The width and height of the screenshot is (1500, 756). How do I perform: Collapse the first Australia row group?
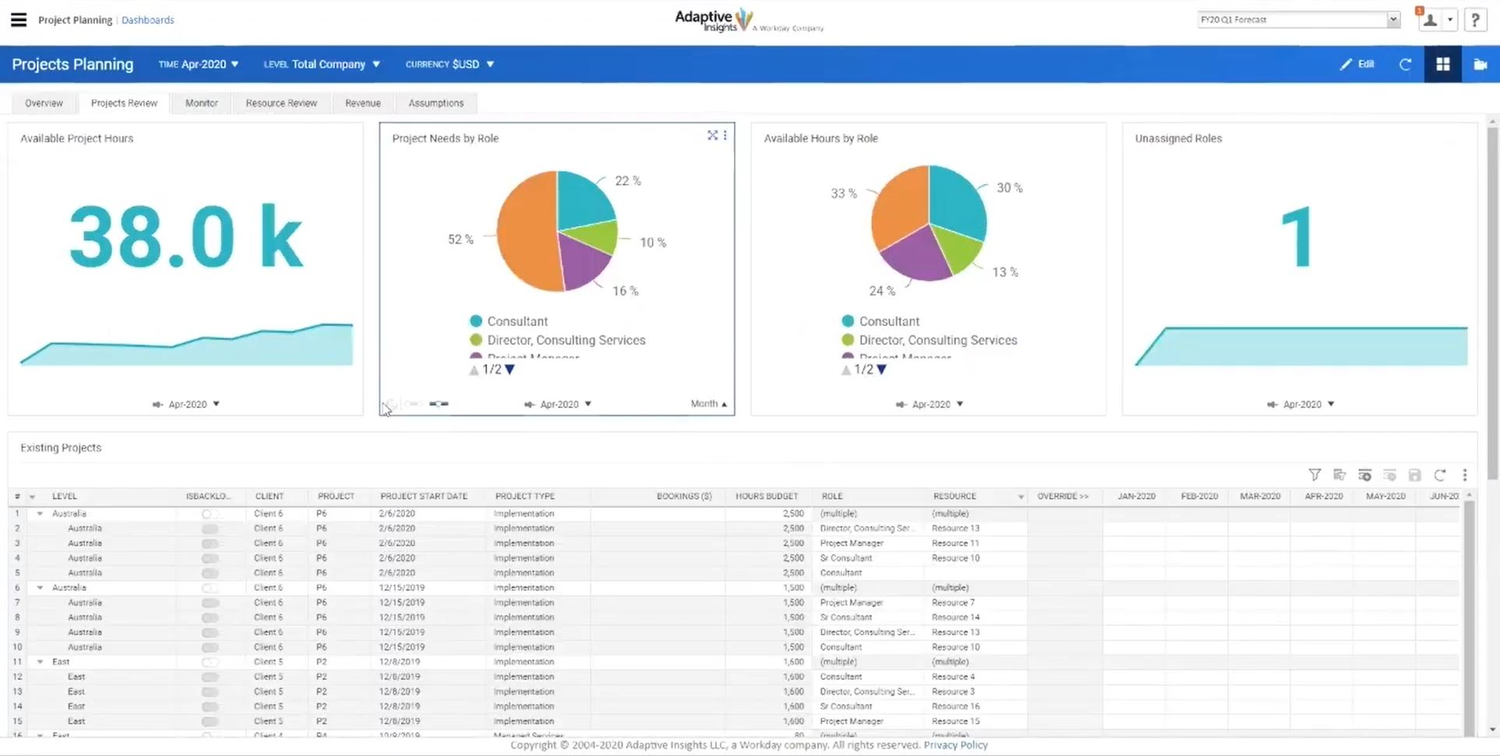[x=40, y=513]
